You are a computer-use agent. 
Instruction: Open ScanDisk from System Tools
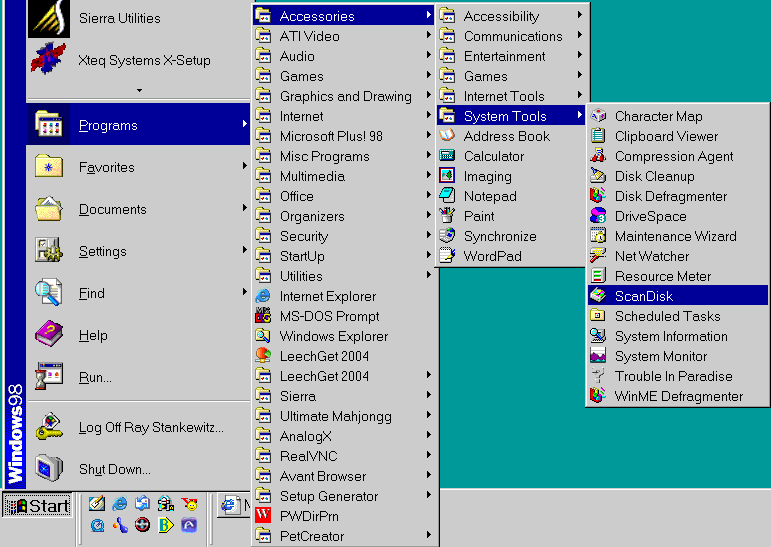pos(678,296)
